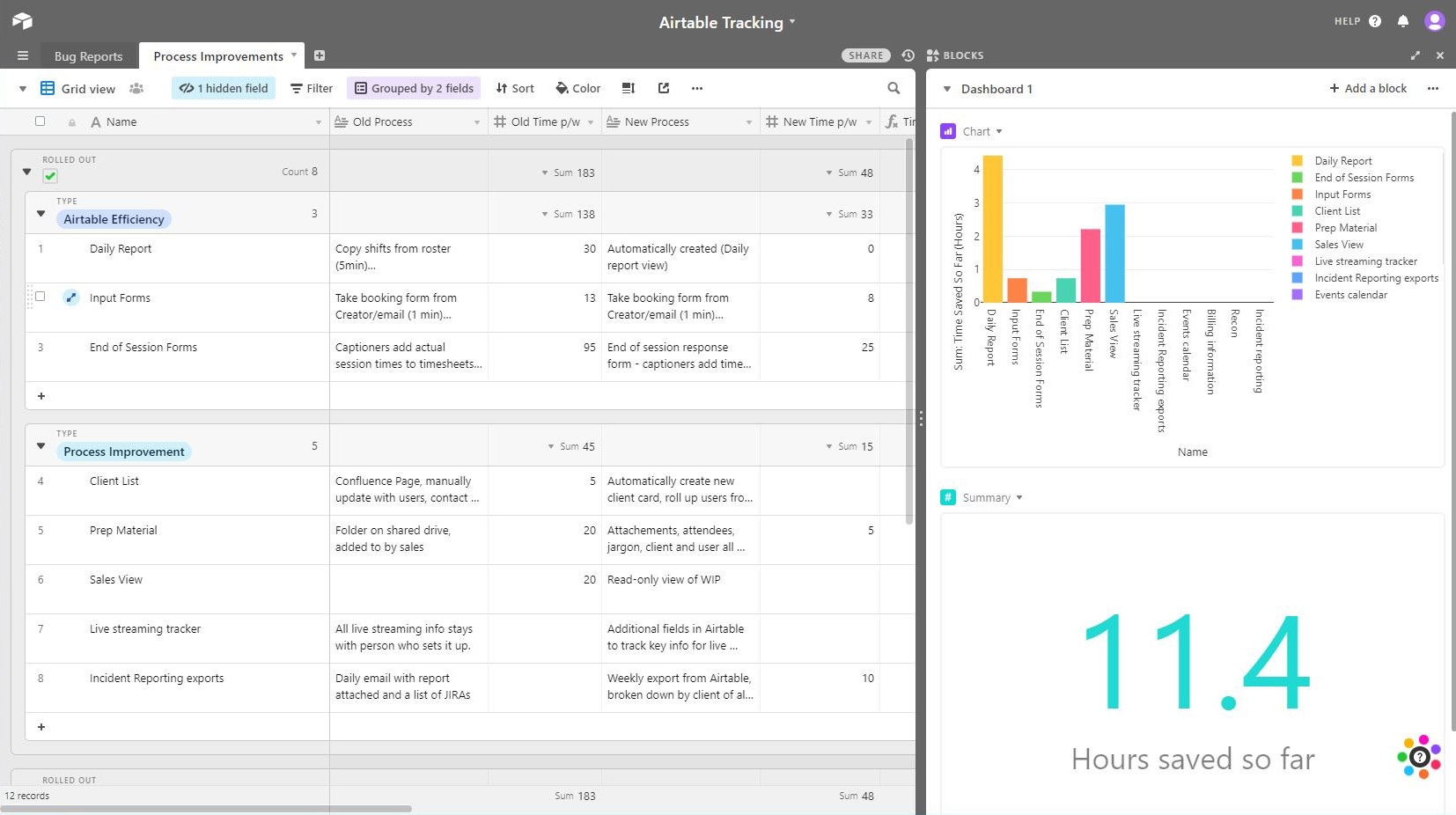Click the Summary block icon

(948, 497)
